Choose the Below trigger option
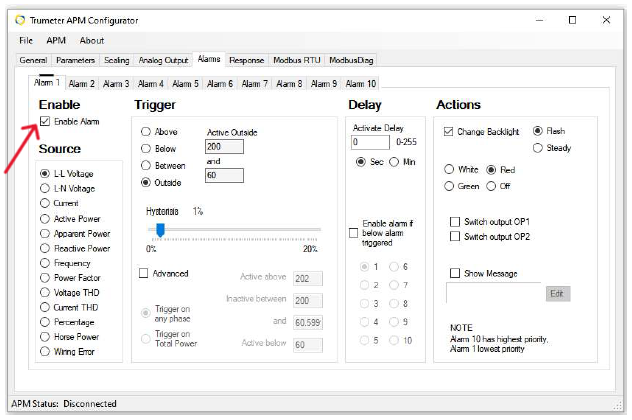632x420 pixels. [146, 148]
